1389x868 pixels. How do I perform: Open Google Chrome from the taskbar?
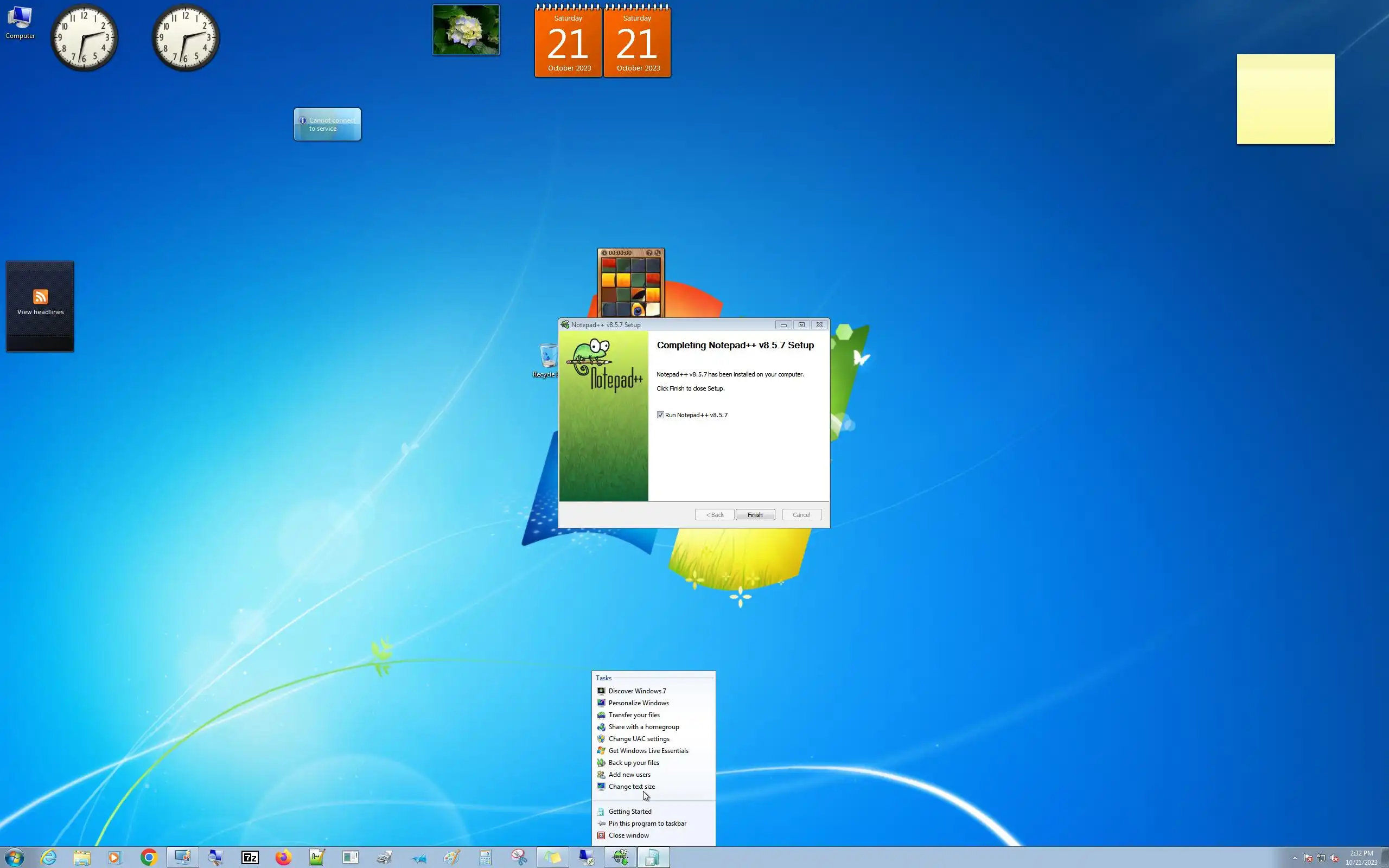[149, 857]
